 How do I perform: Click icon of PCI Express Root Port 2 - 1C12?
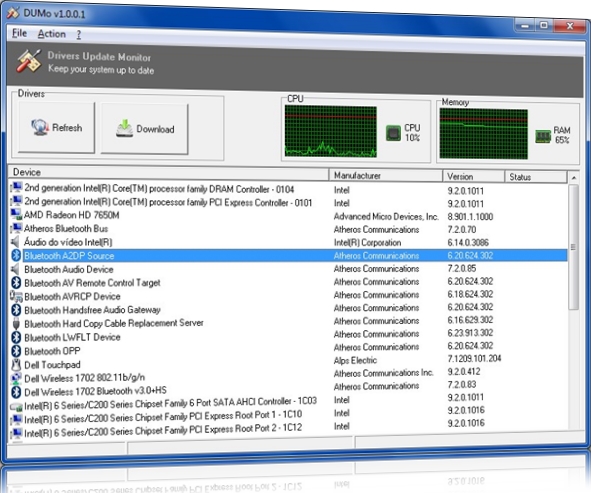pos(16,433)
